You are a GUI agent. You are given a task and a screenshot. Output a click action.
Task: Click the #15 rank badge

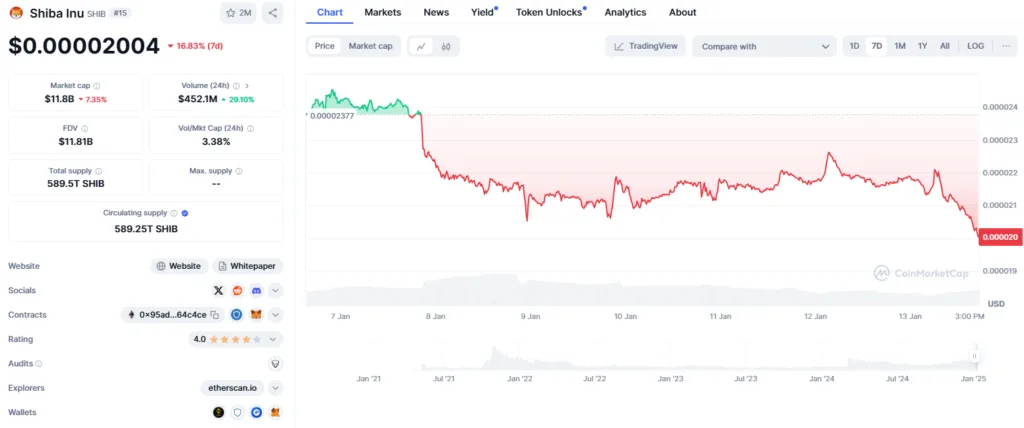119,12
